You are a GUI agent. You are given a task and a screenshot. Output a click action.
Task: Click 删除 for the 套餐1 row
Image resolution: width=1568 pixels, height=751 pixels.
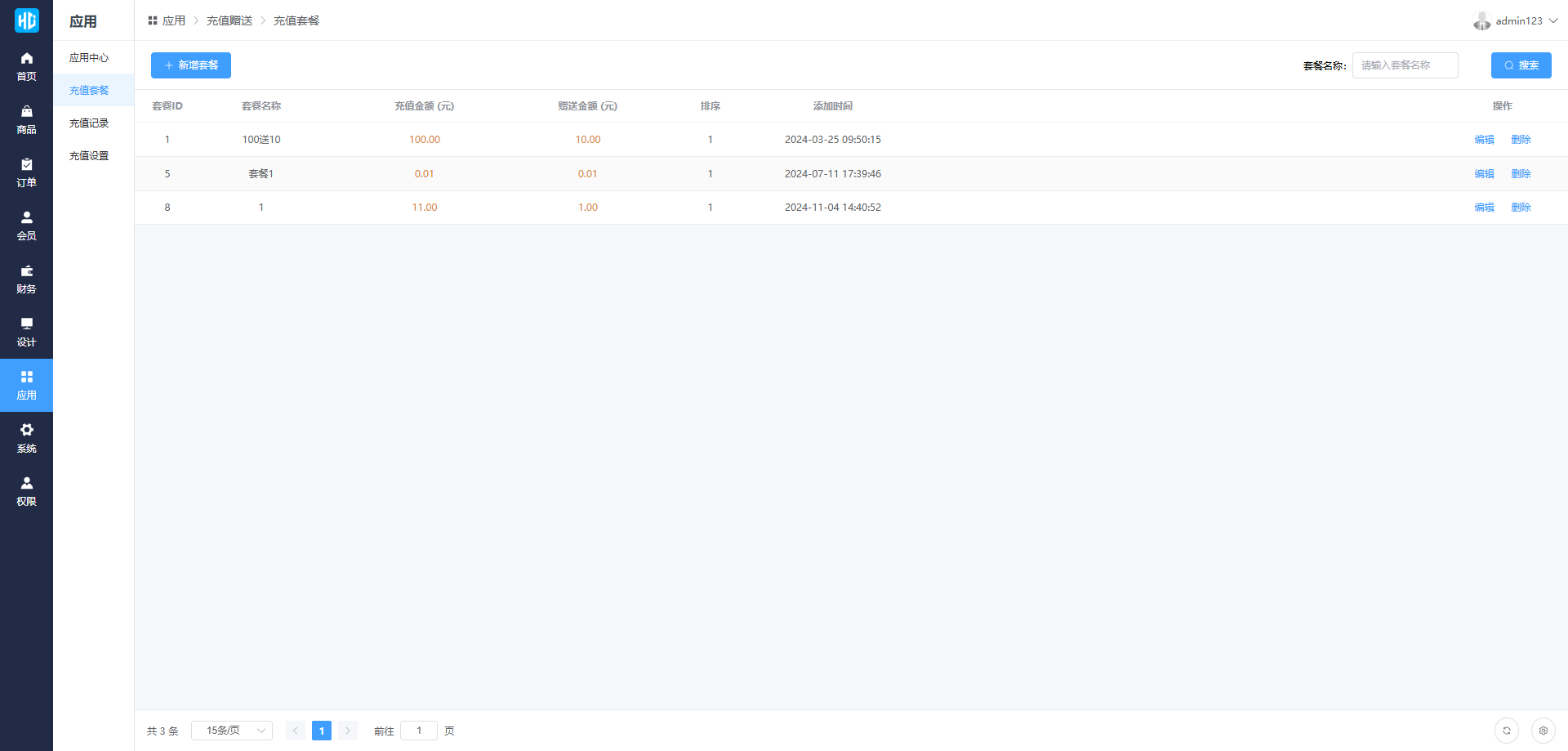[1521, 174]
